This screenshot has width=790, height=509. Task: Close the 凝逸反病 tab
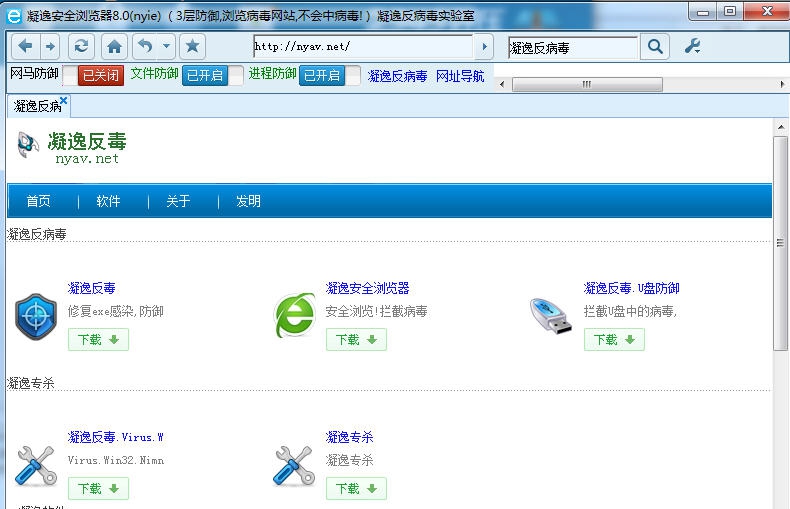pyautogui.click(x=63, y=100)
